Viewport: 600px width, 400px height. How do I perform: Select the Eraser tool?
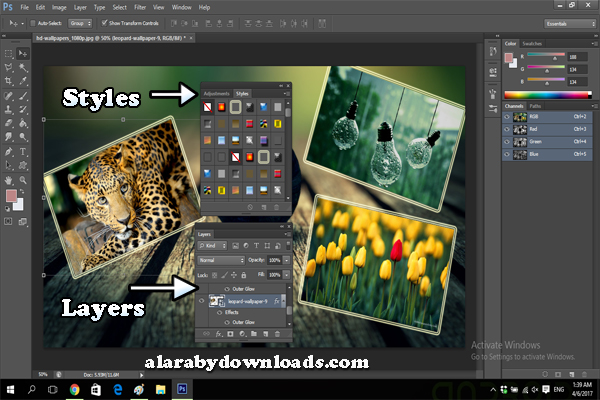[8, 123]
